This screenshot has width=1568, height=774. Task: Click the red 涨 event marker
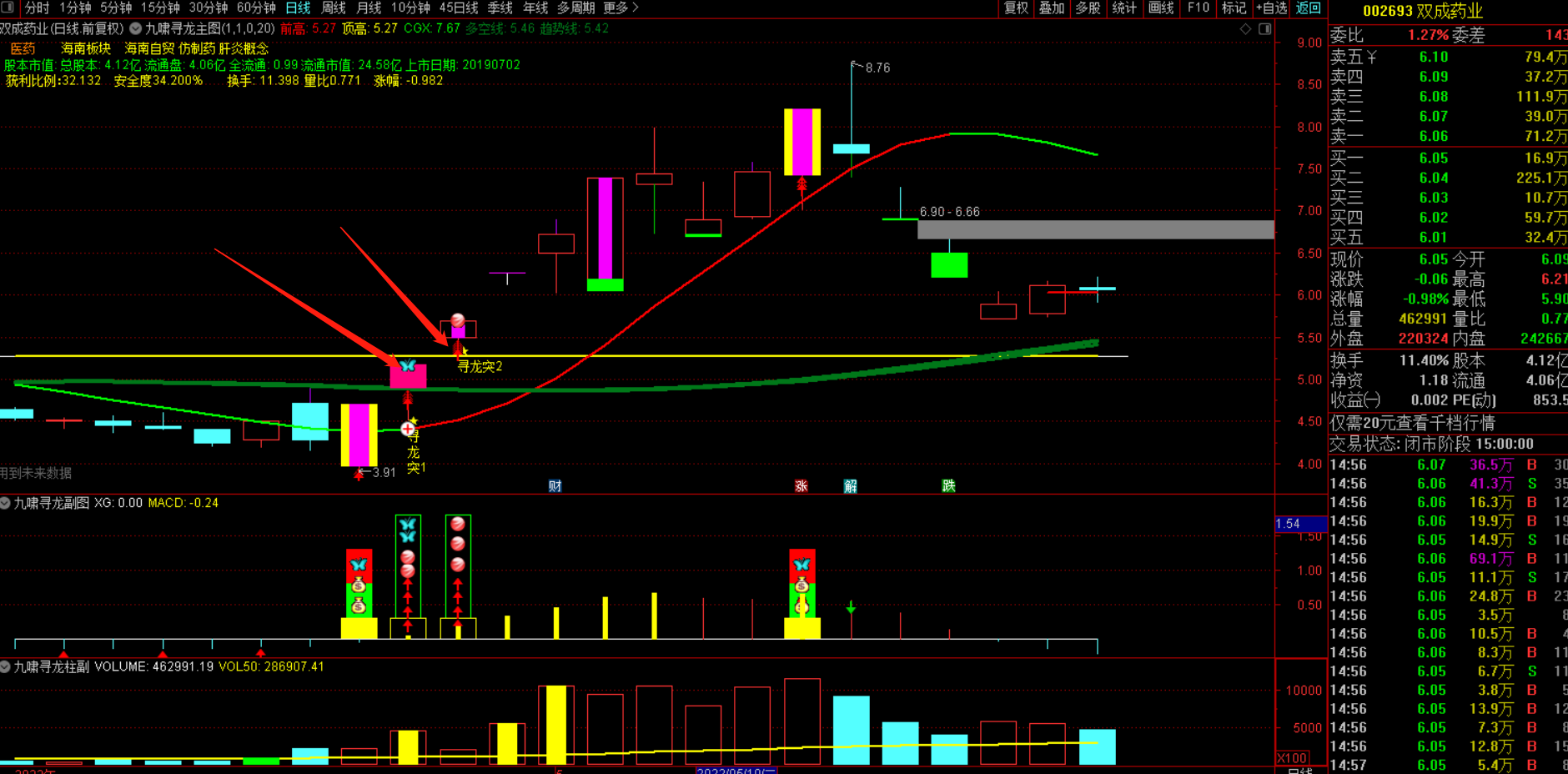[x=801, y=486]
